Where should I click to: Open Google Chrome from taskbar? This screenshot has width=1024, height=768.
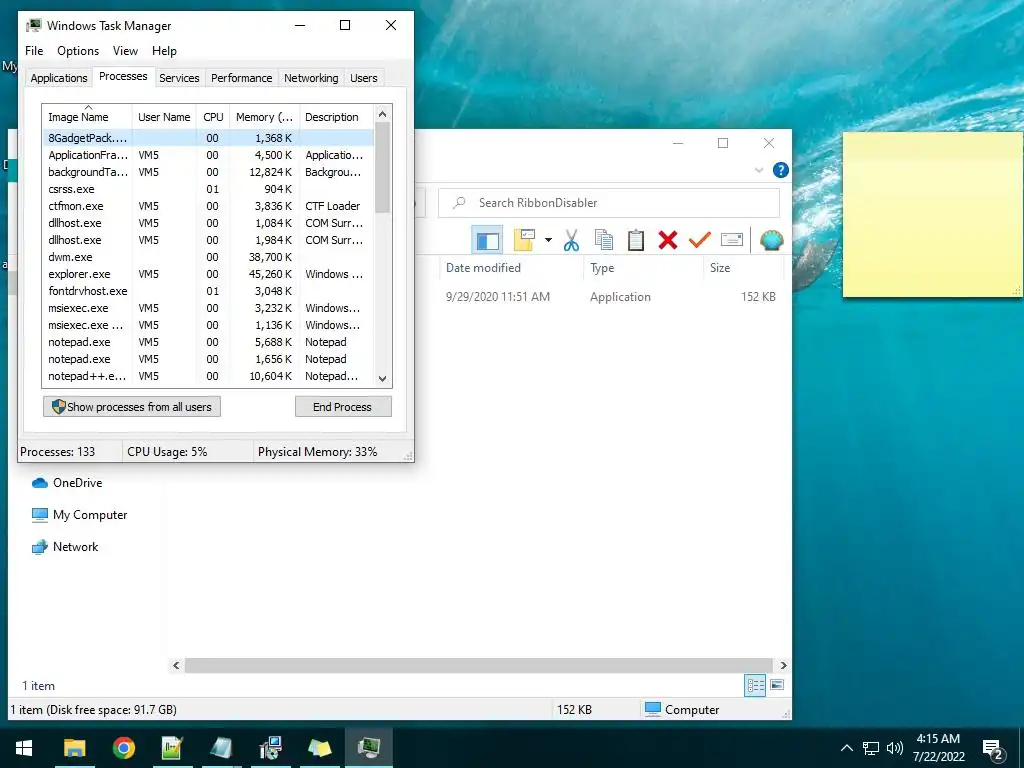point(123,748)
